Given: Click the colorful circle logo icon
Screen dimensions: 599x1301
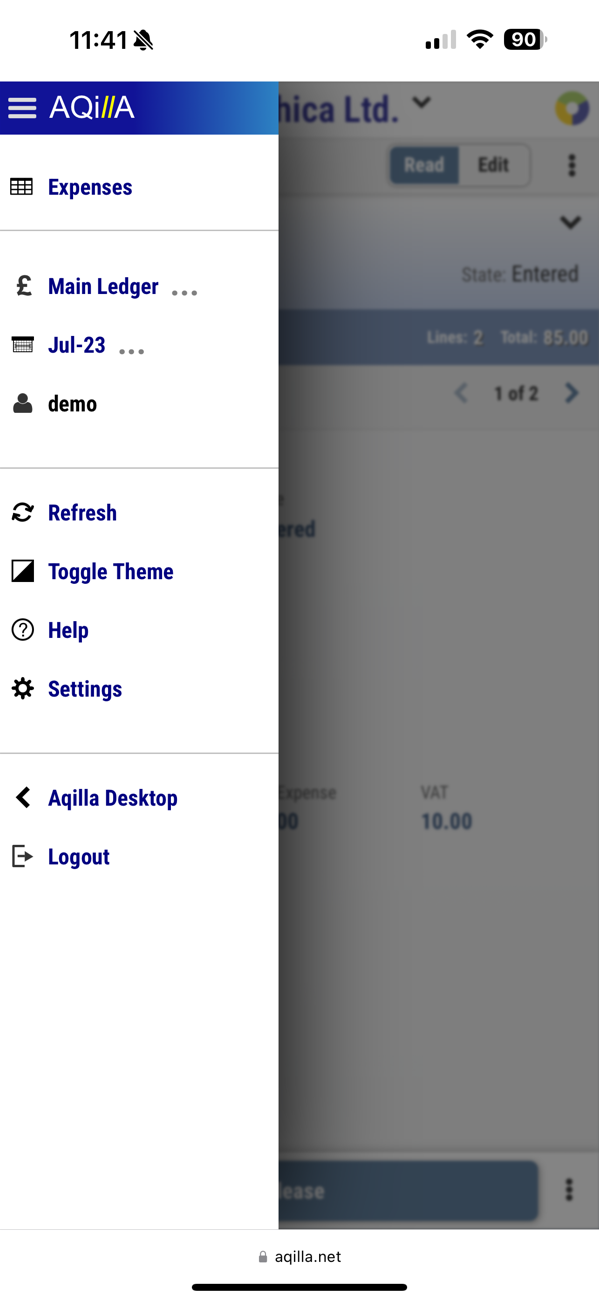Looking at the screenshot, I should (572, 108).
